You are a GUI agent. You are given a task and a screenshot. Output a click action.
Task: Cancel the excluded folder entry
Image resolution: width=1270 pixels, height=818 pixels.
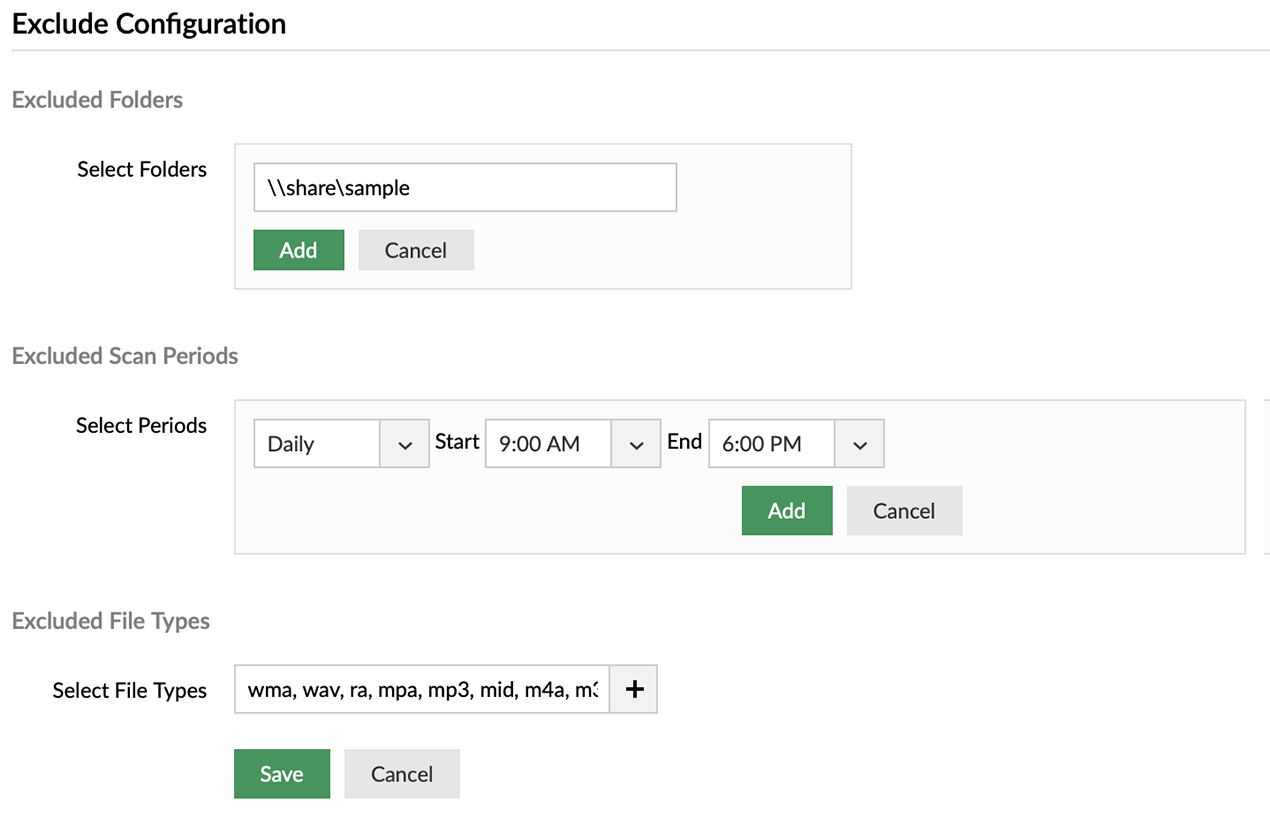tap(416, 250)
